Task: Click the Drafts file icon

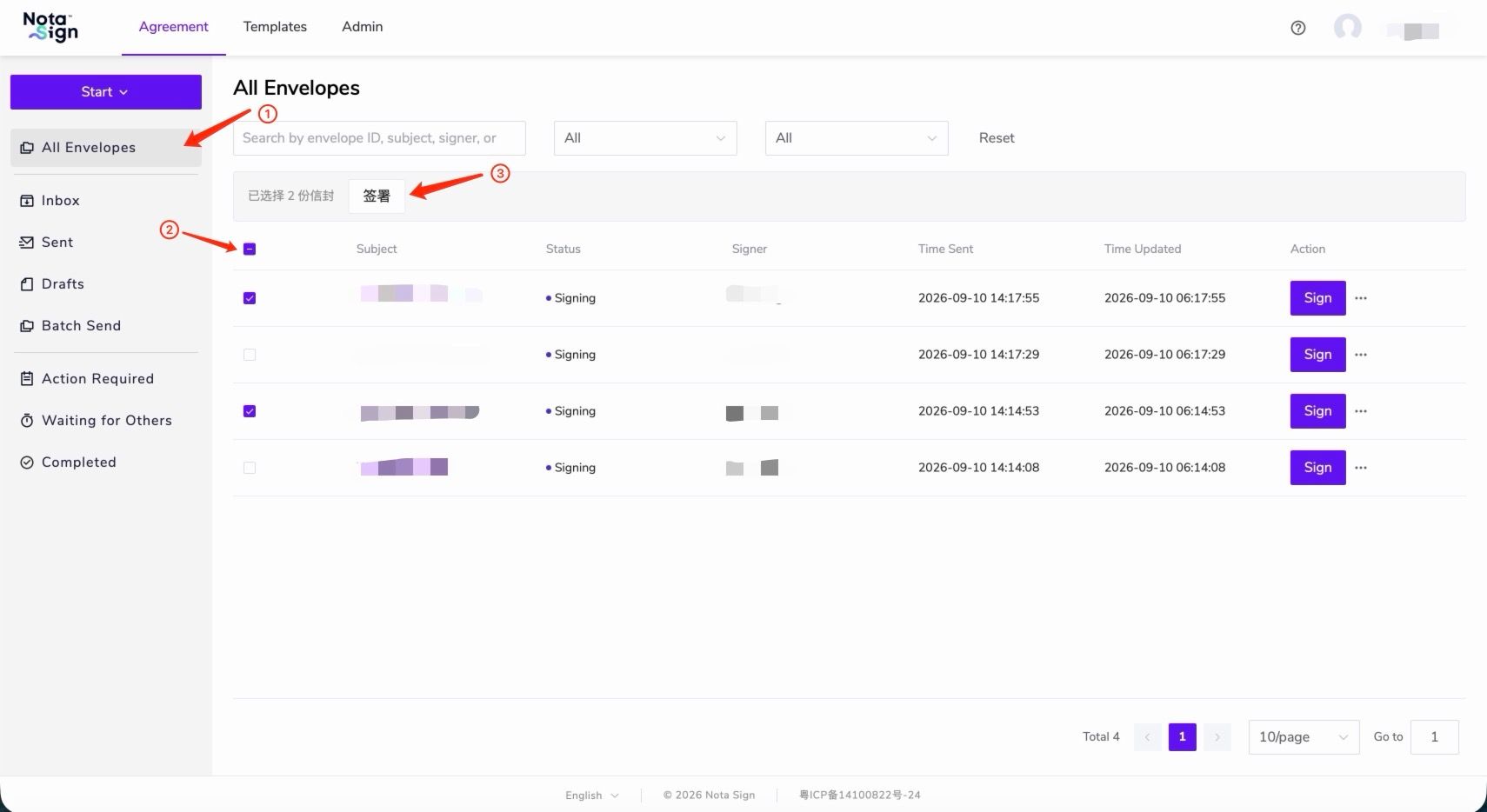Action: (x=27, y=284)
